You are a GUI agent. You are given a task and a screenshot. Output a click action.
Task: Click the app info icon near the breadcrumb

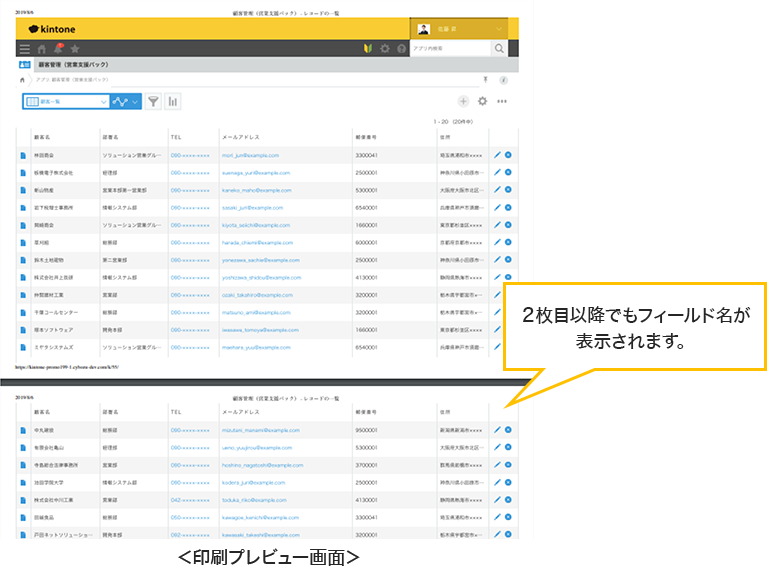[x=503, y=80]
